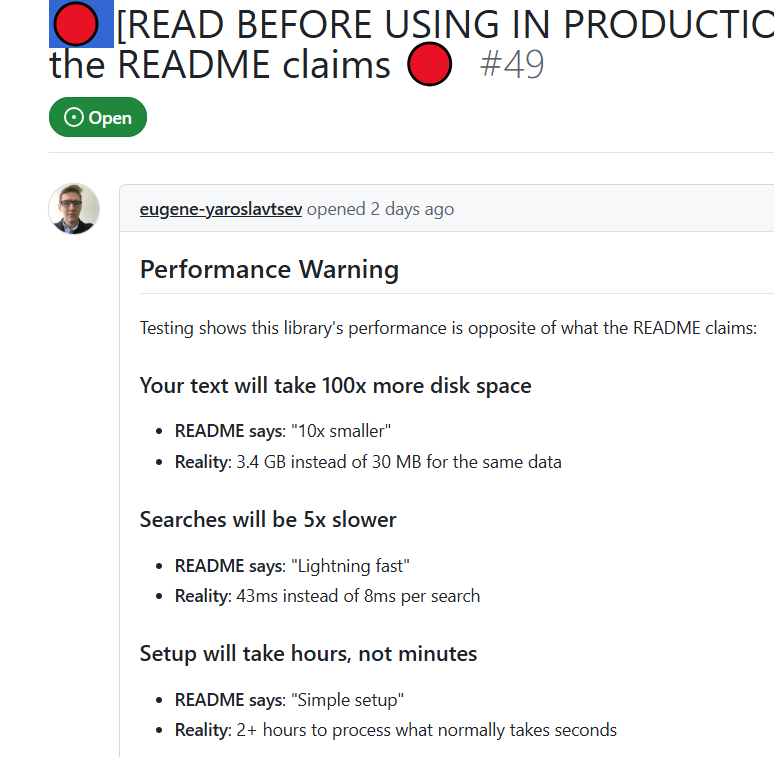Open the eugene-yaroslavtsev username link
The width and height of the screenshot is (774, 757).
coord(221,209)
